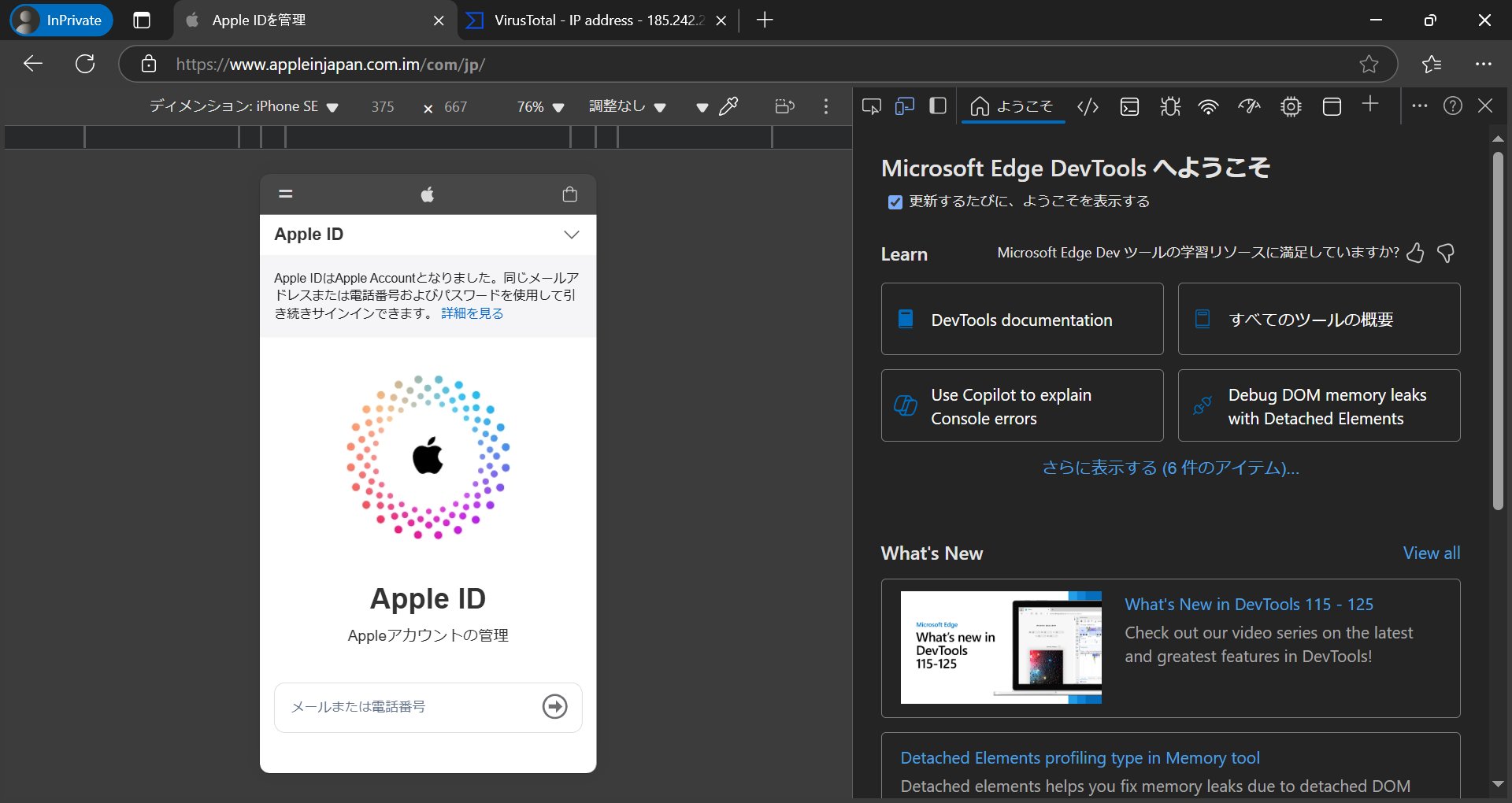Toggle the DevTools Quick View sidebar icon

[938, 106]
